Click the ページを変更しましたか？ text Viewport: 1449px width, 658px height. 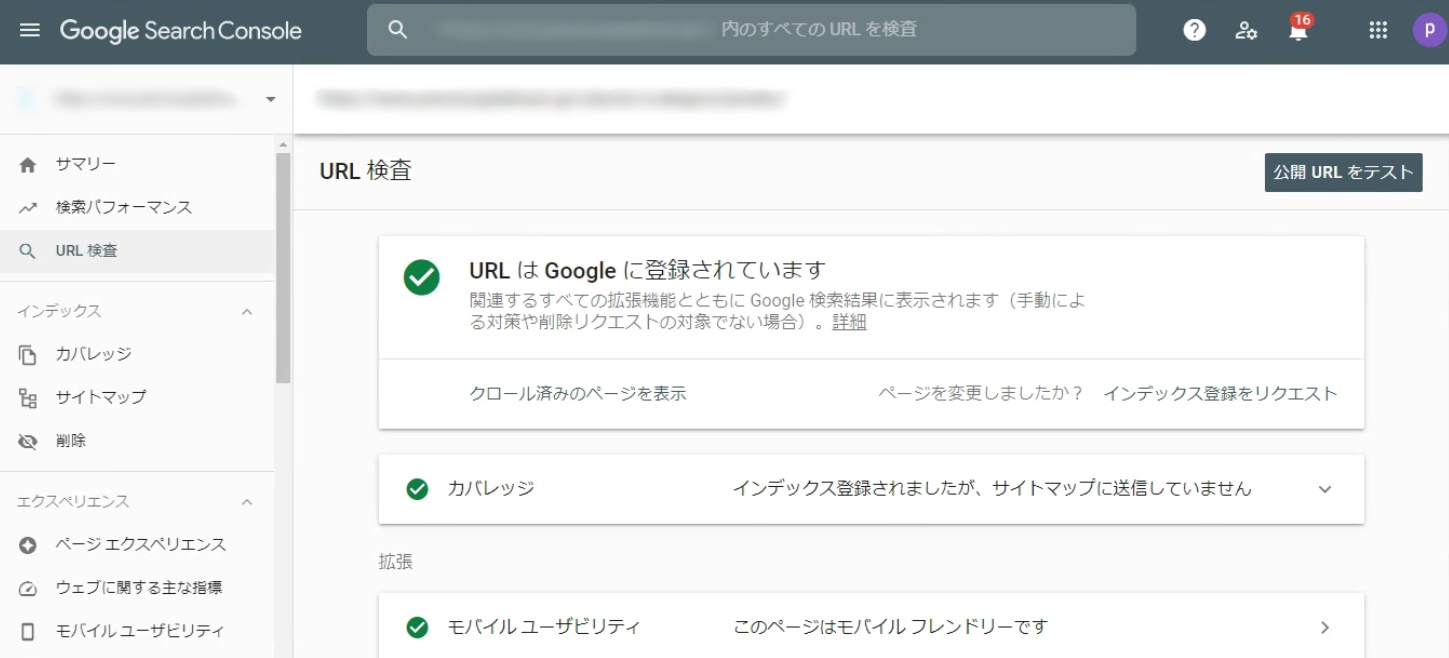pyautogui.click(x=982, y=394)
